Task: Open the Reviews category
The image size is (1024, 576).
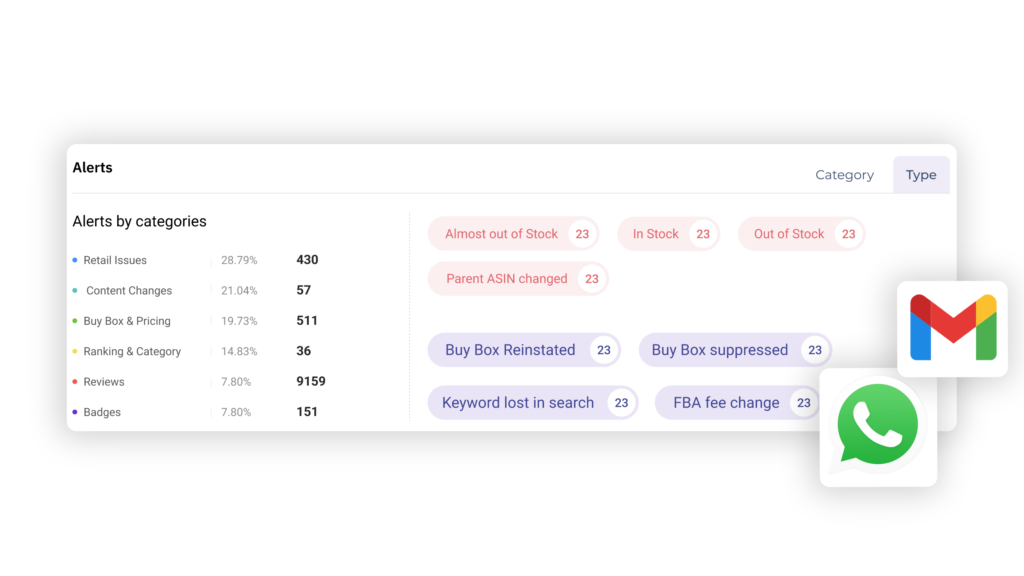Action: click(x=104, y=382)
